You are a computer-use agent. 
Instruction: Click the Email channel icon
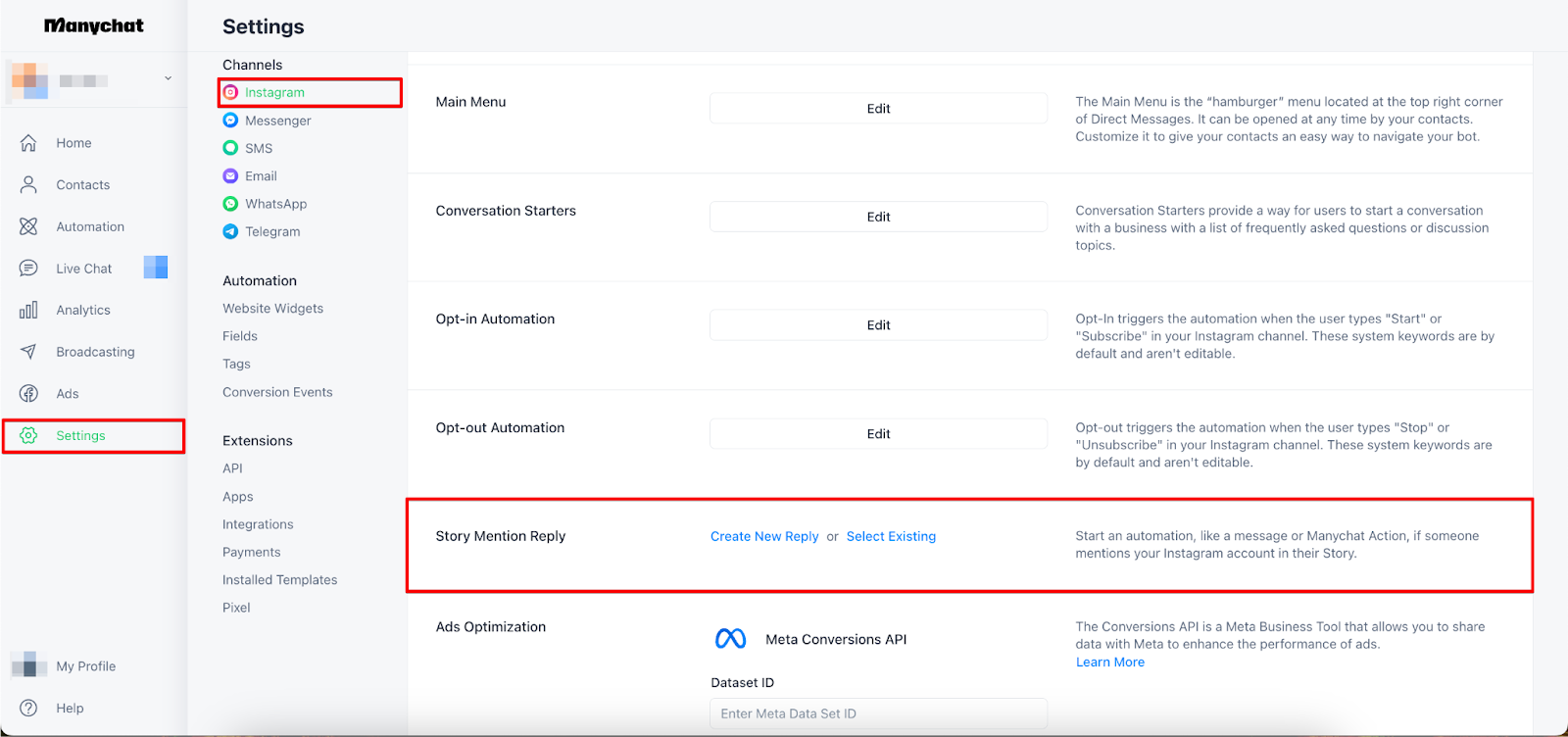point(230,176)
